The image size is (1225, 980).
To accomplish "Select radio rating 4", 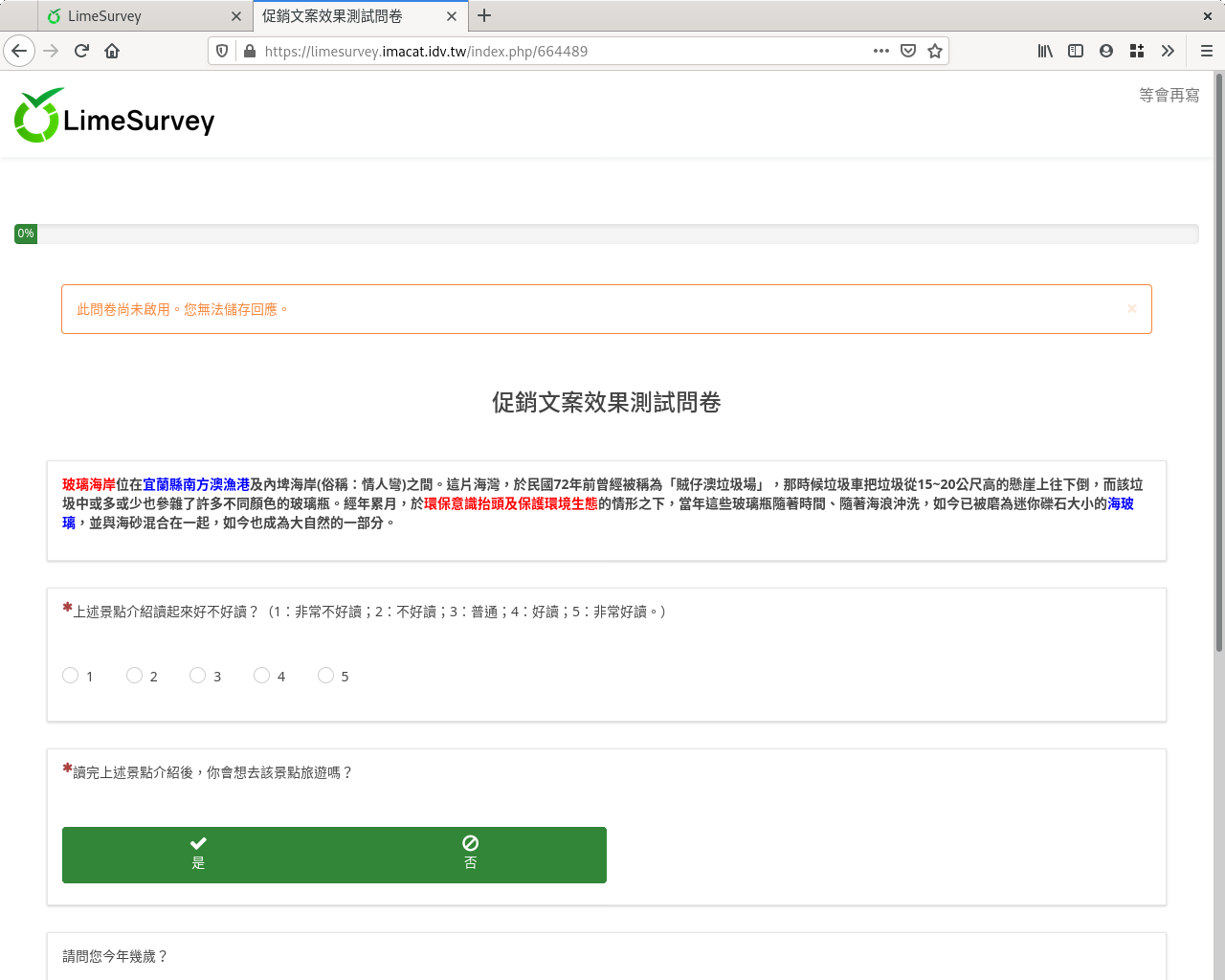I will tap(261, 675).
